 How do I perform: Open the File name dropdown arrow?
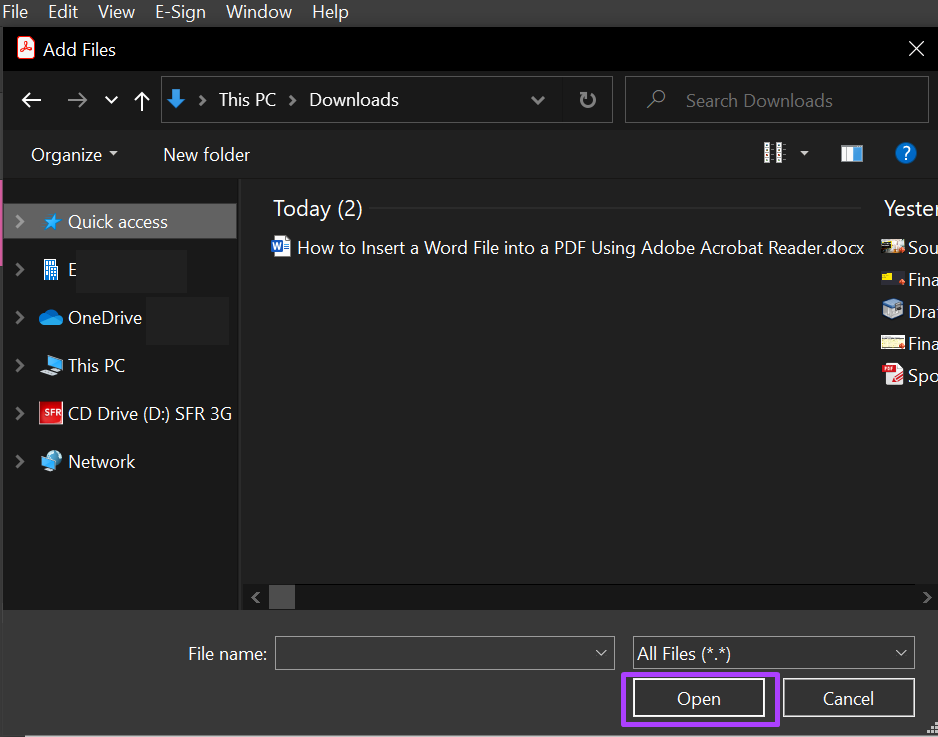coord(601,653)
